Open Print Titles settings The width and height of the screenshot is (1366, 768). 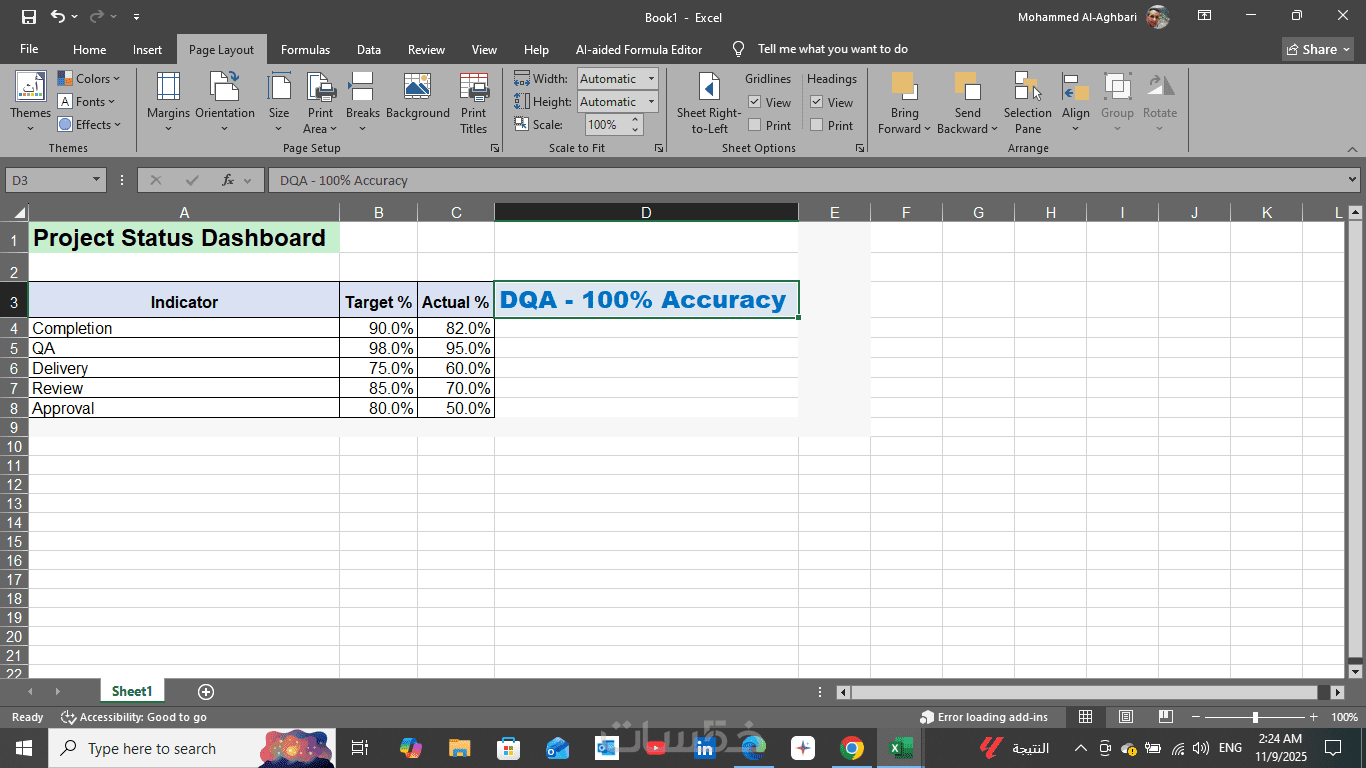click(474, 103)
